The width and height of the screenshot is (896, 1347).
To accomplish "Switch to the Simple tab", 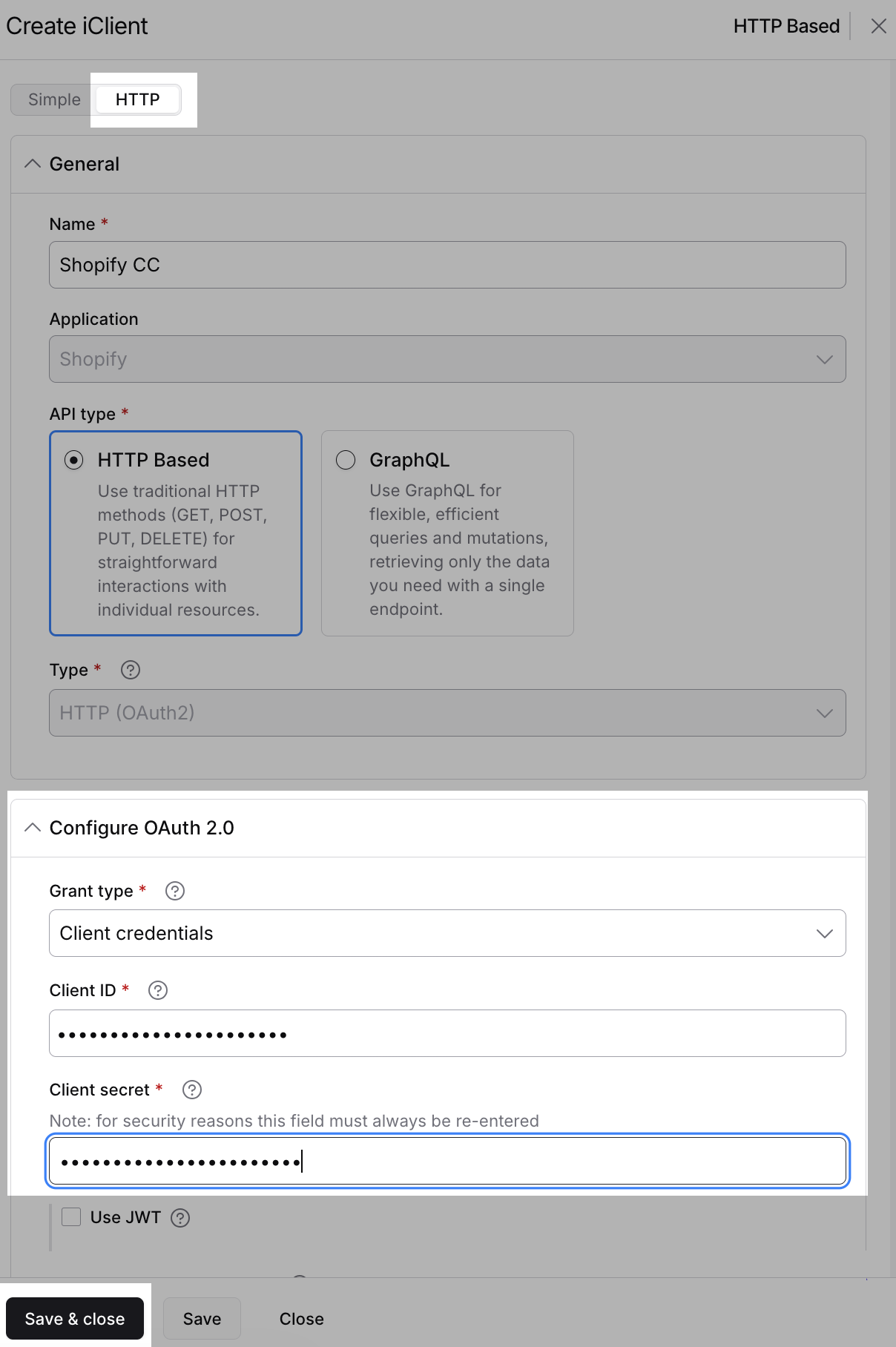I will pos(54,99).
